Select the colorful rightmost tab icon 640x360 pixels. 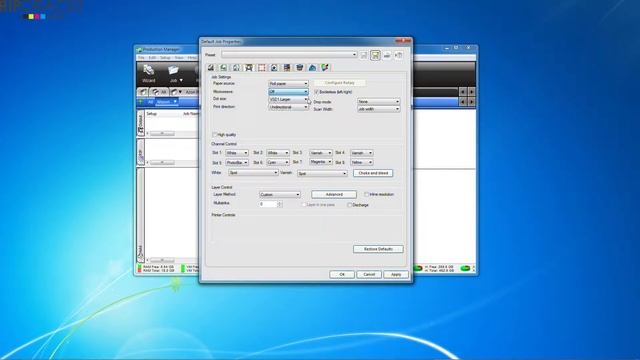pyautogui.click(x=325, y=67)
